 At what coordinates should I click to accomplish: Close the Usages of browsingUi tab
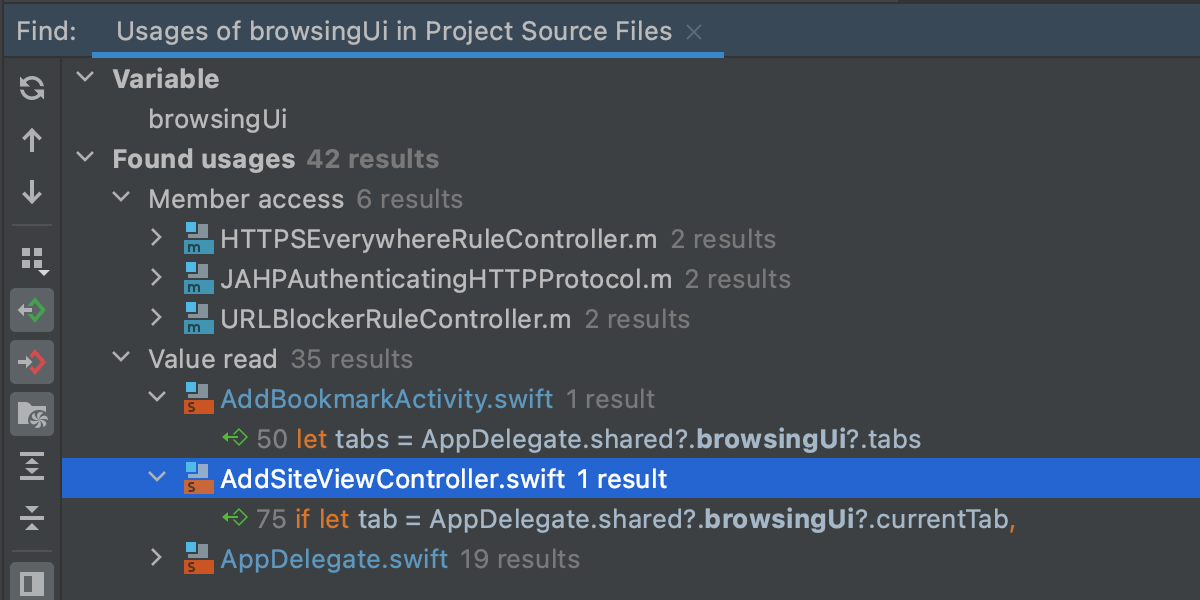click(694, 33)
